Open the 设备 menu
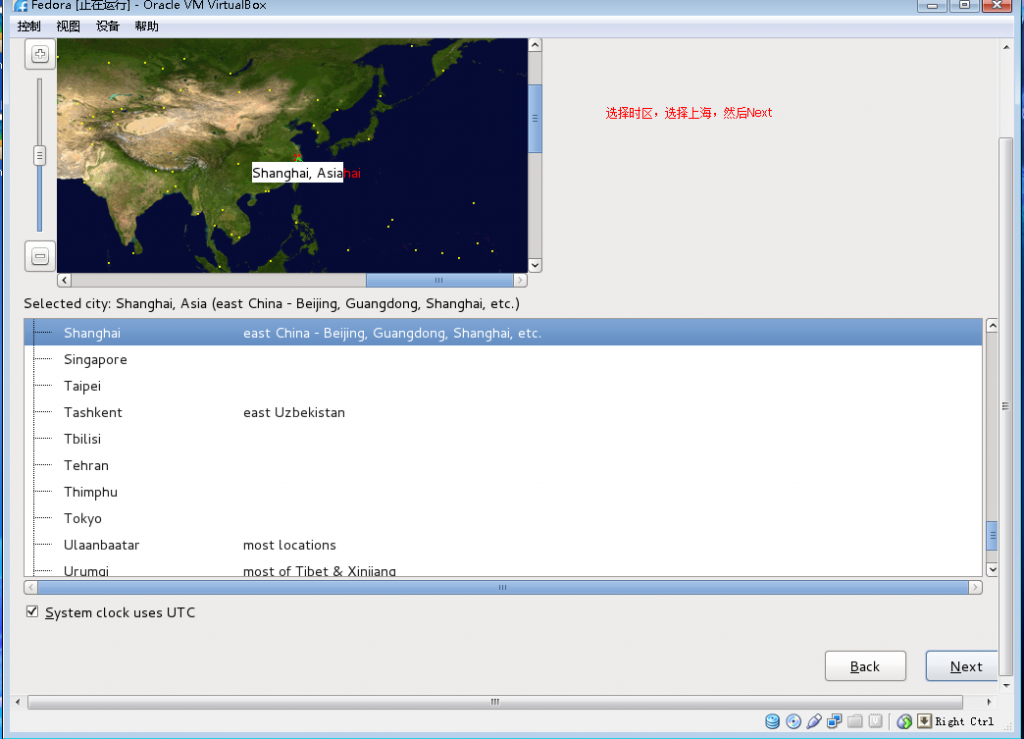 (107, 25)
